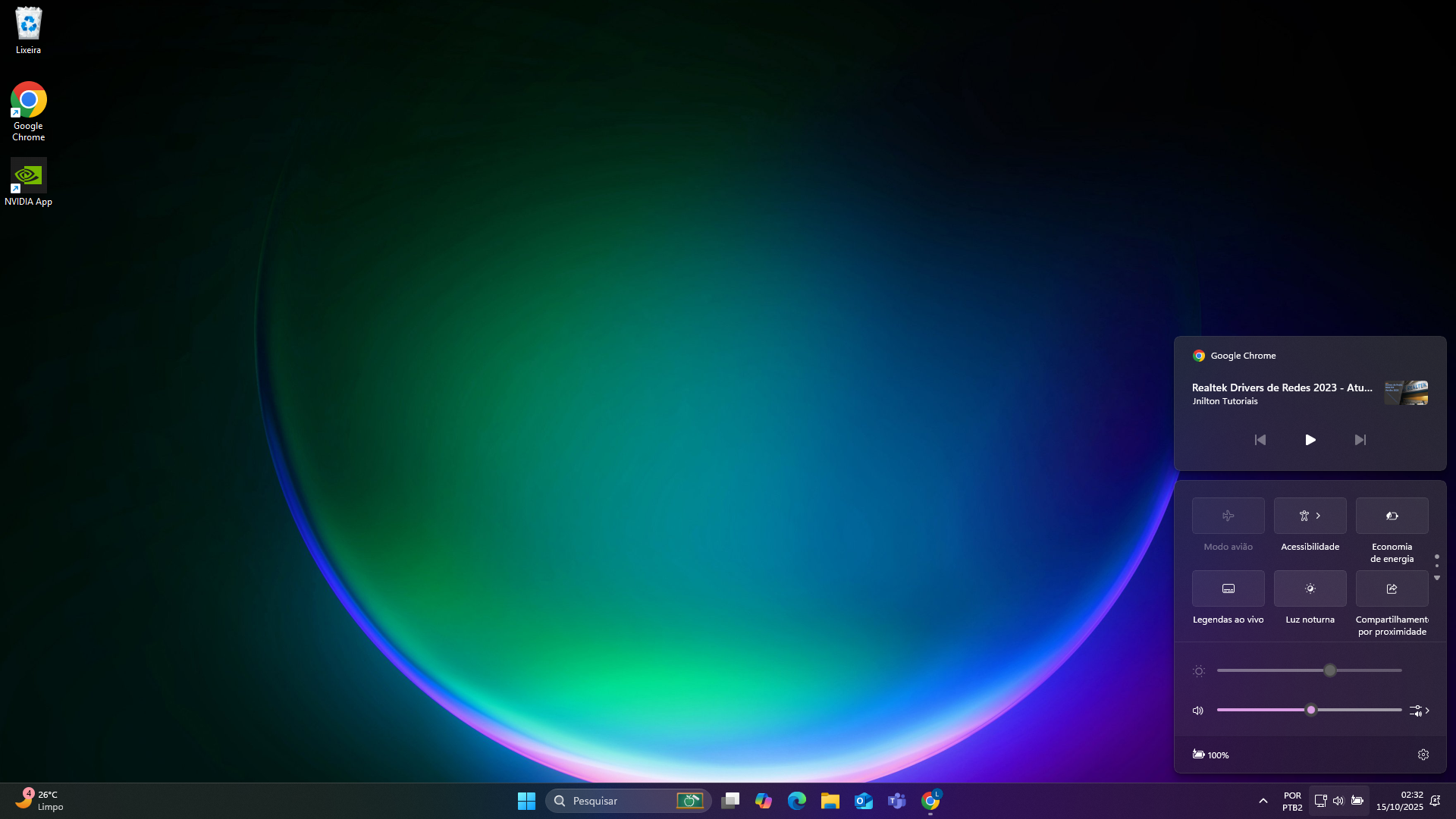Toggle Legendas ao vivo tile
1456x819 pixels.
[x=1228, y=588]
